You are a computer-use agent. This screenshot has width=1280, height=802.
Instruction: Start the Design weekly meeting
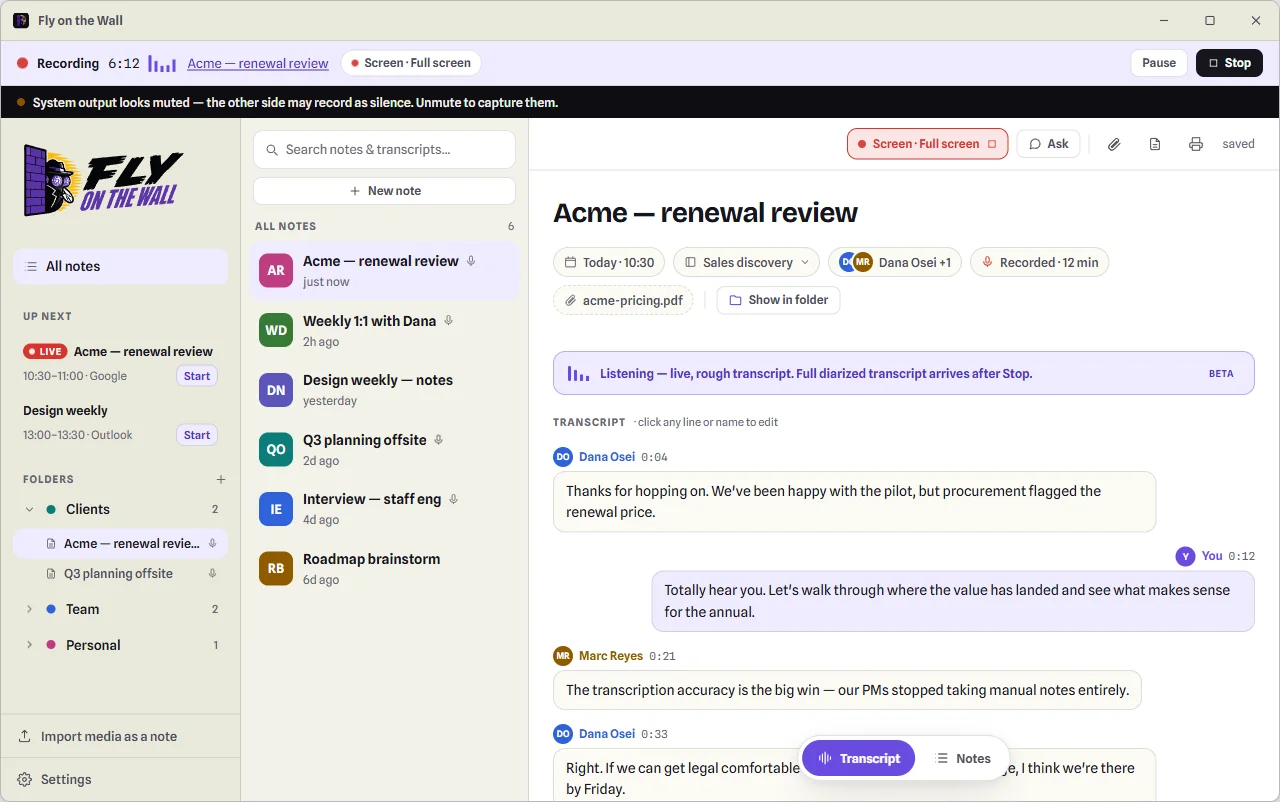(x=197, y=435)
